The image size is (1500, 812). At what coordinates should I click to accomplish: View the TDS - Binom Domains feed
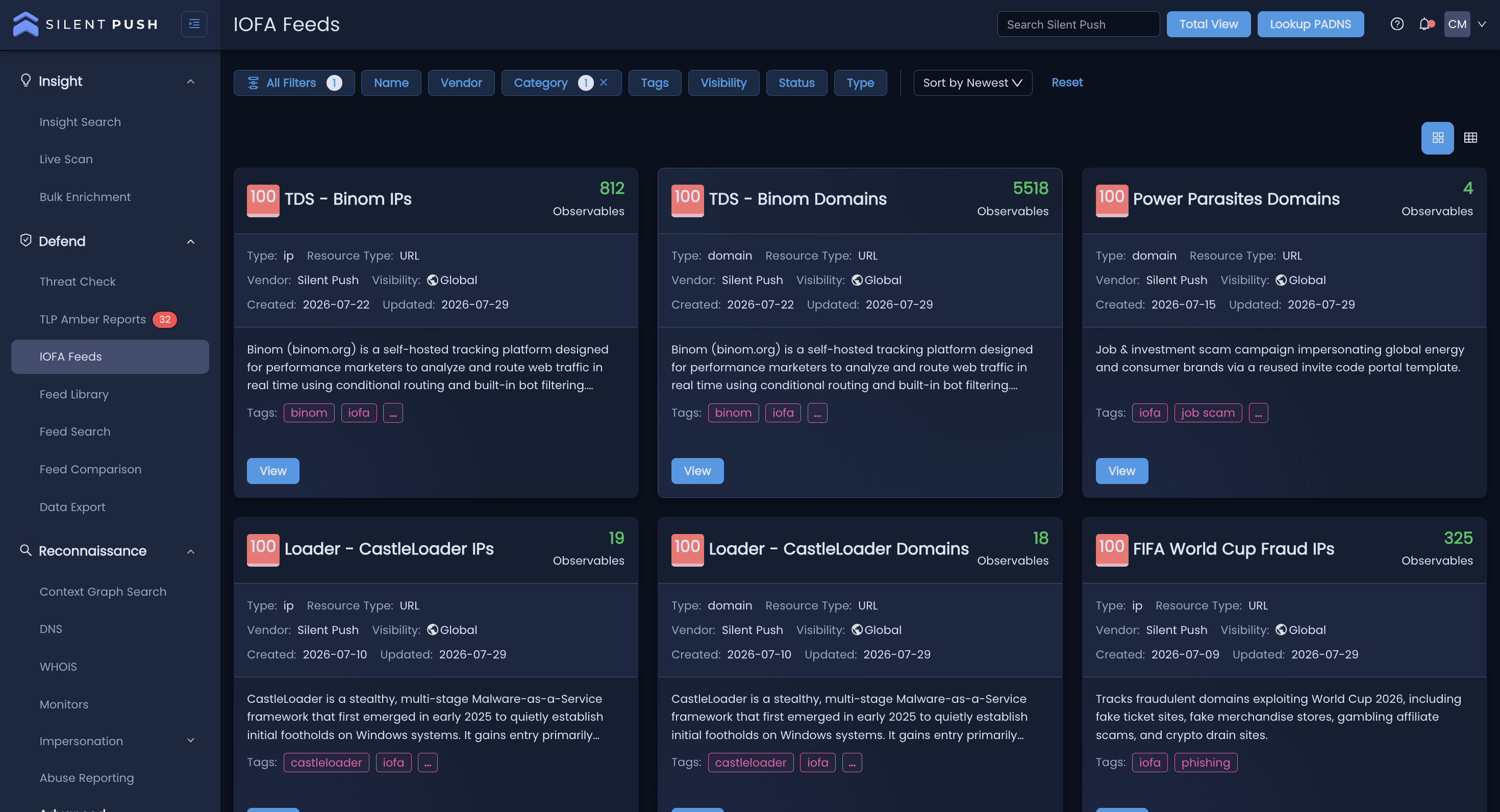coord(697,471)
